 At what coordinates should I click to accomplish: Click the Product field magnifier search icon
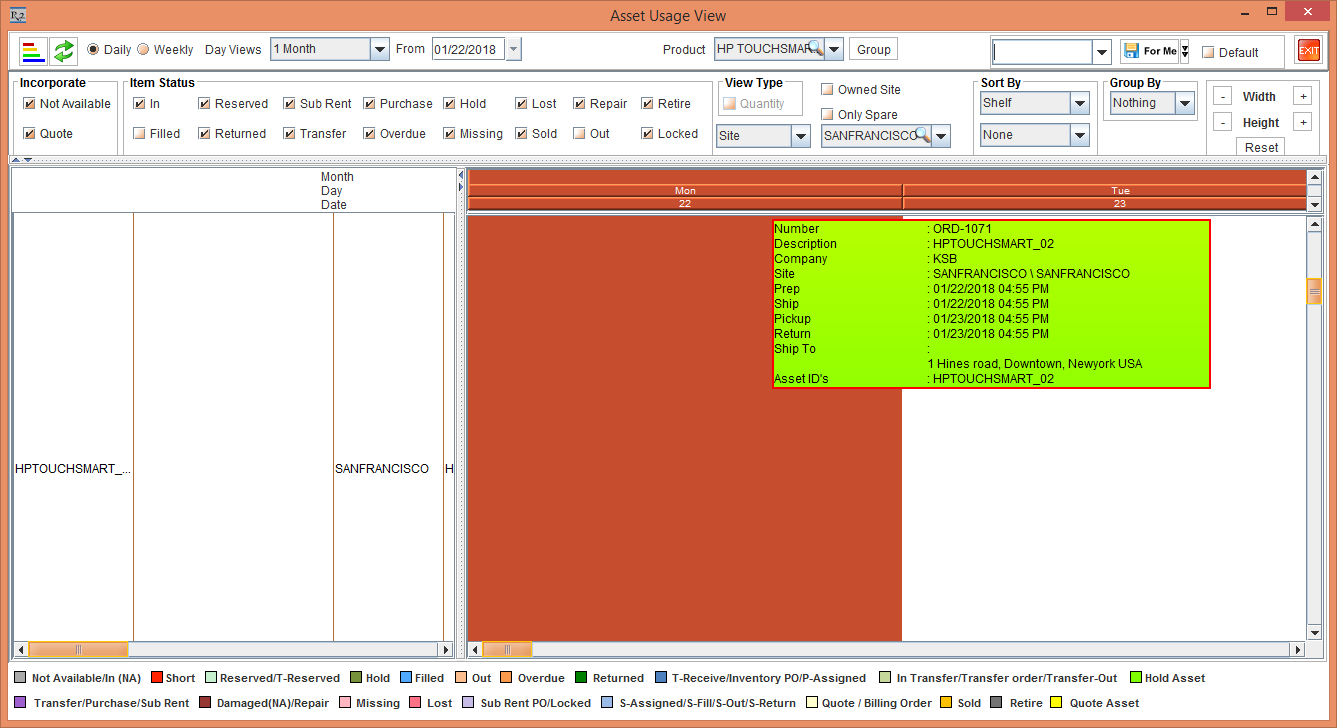click(816, 48)
